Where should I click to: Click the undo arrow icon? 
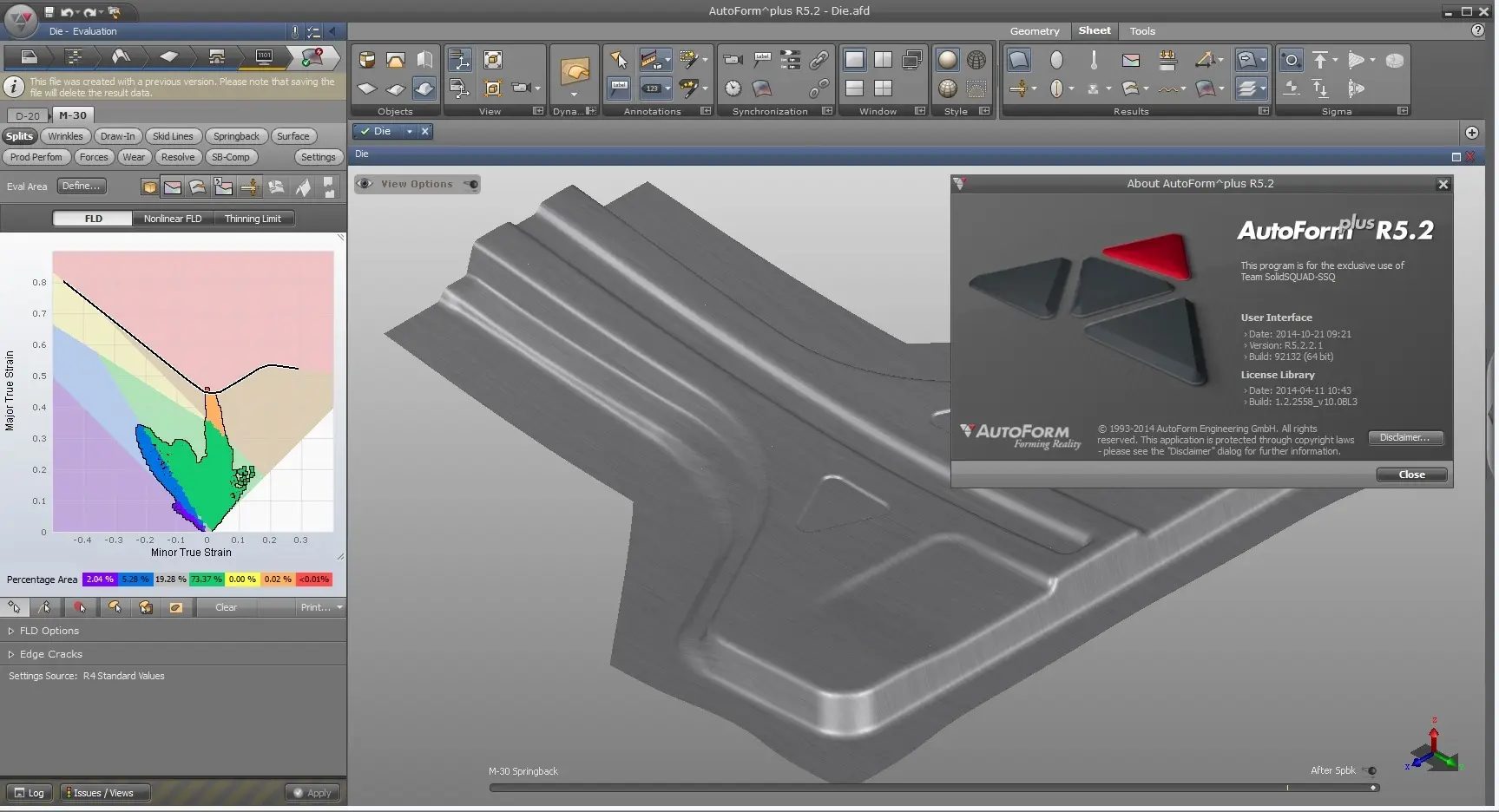[x=67, y=12]
